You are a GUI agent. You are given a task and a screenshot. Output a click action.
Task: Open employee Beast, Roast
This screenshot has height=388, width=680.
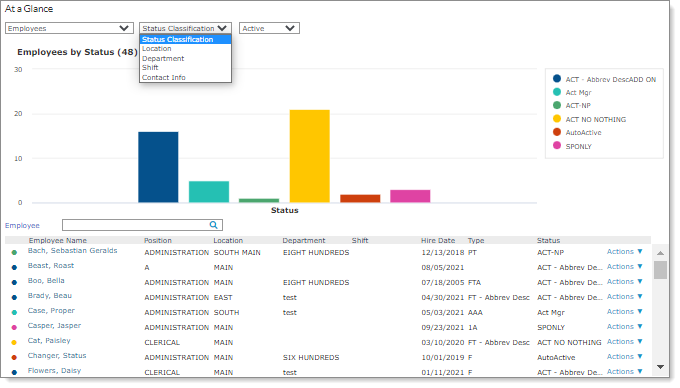(51, 265)
